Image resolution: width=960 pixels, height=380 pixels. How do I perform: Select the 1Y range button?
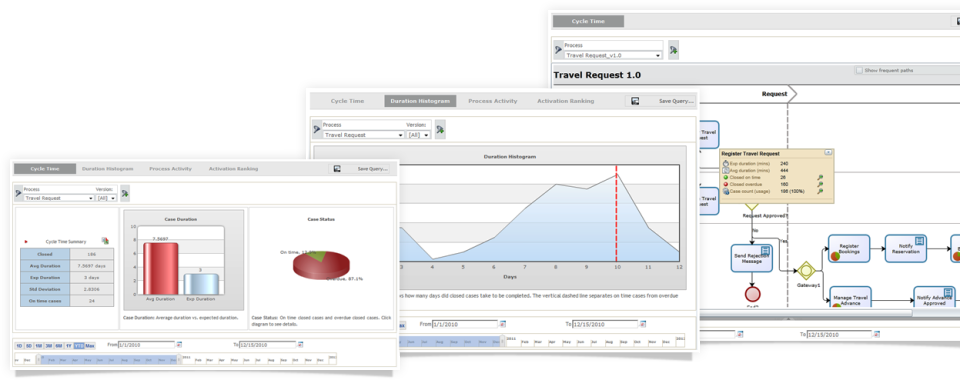coord(68,346)
